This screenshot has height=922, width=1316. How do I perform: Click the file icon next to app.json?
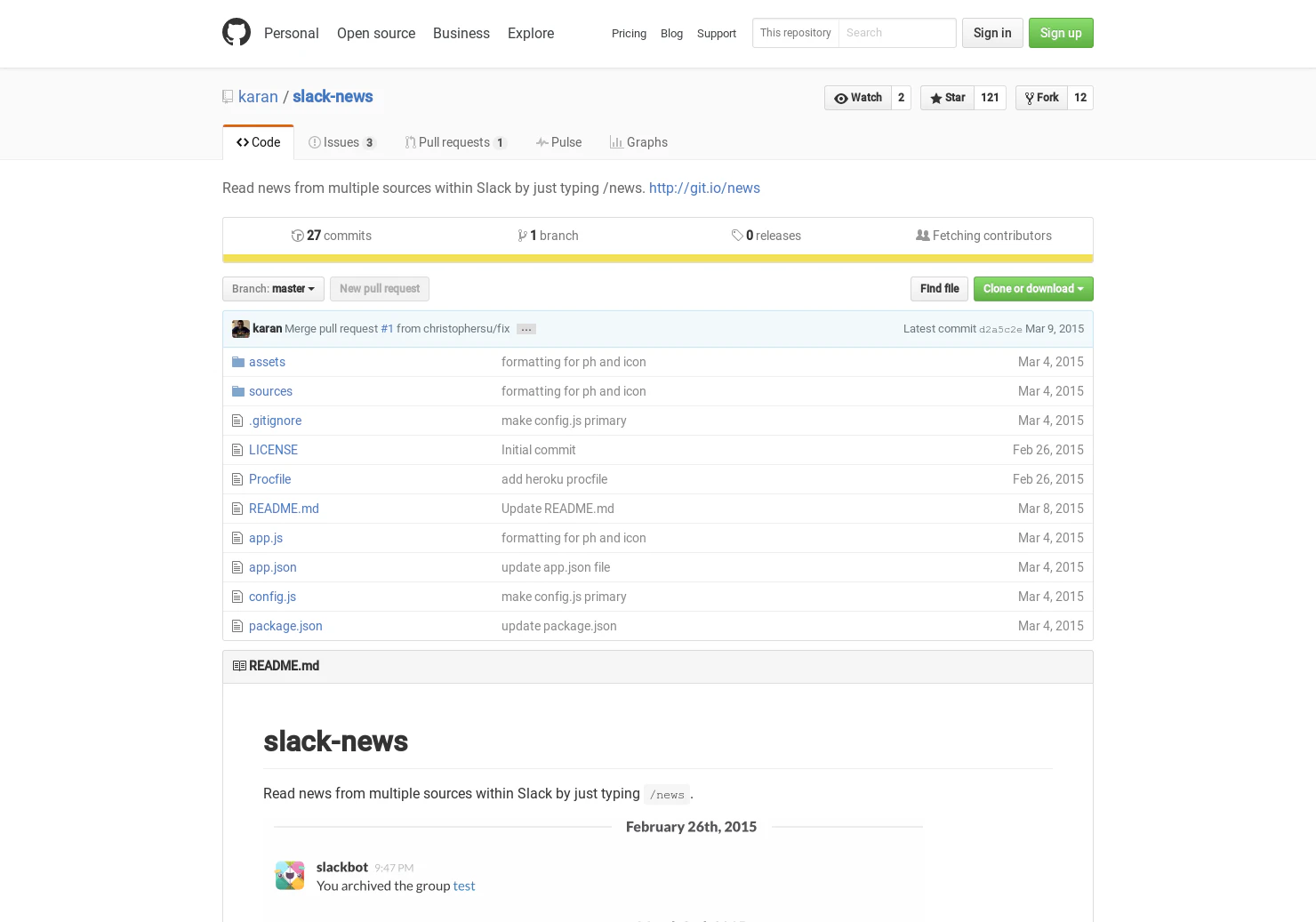point(237,567)
